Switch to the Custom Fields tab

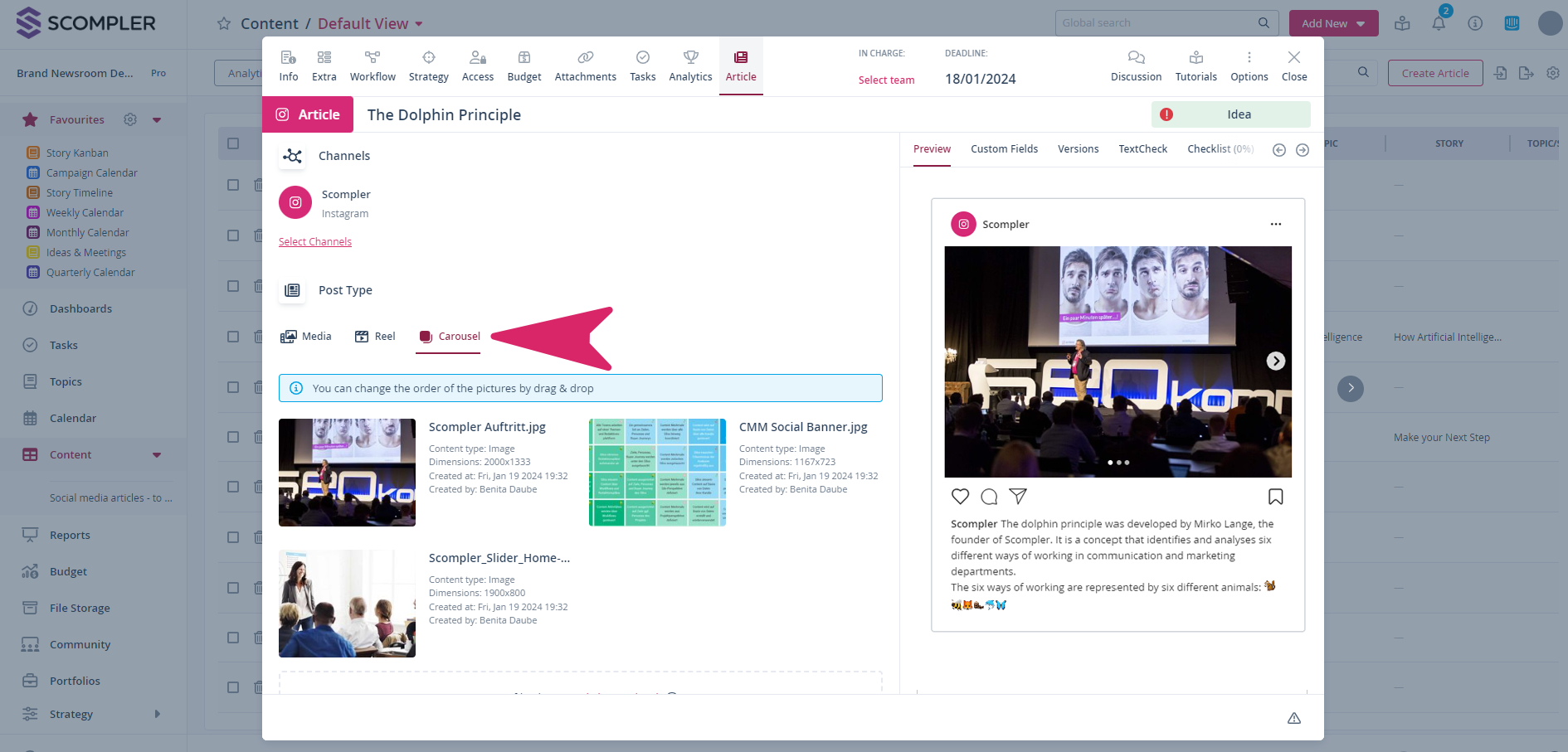pyautogui.click(x=1004, y=149)
